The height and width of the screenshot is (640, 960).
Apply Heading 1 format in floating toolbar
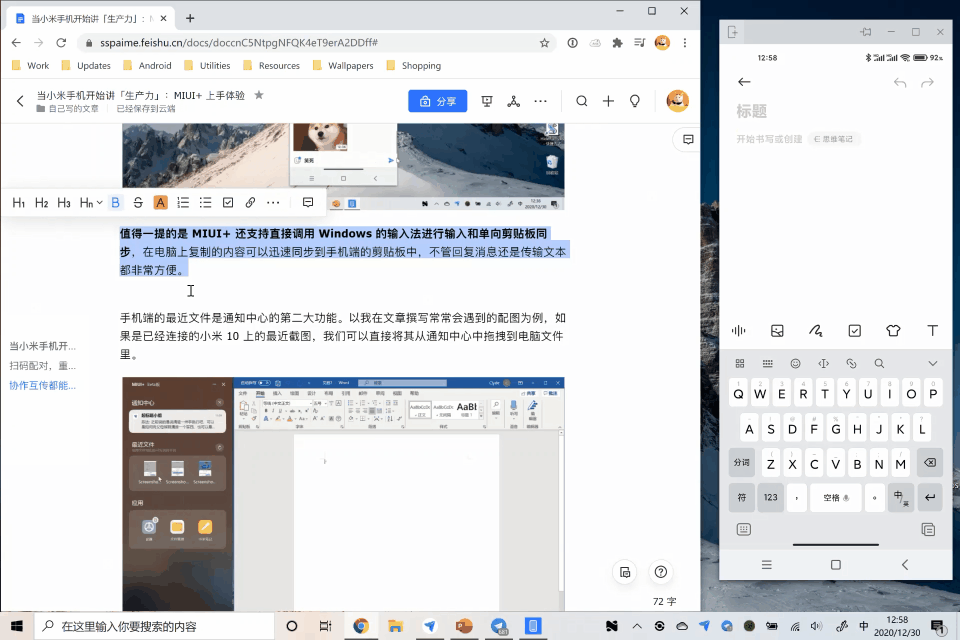point(19,203)
